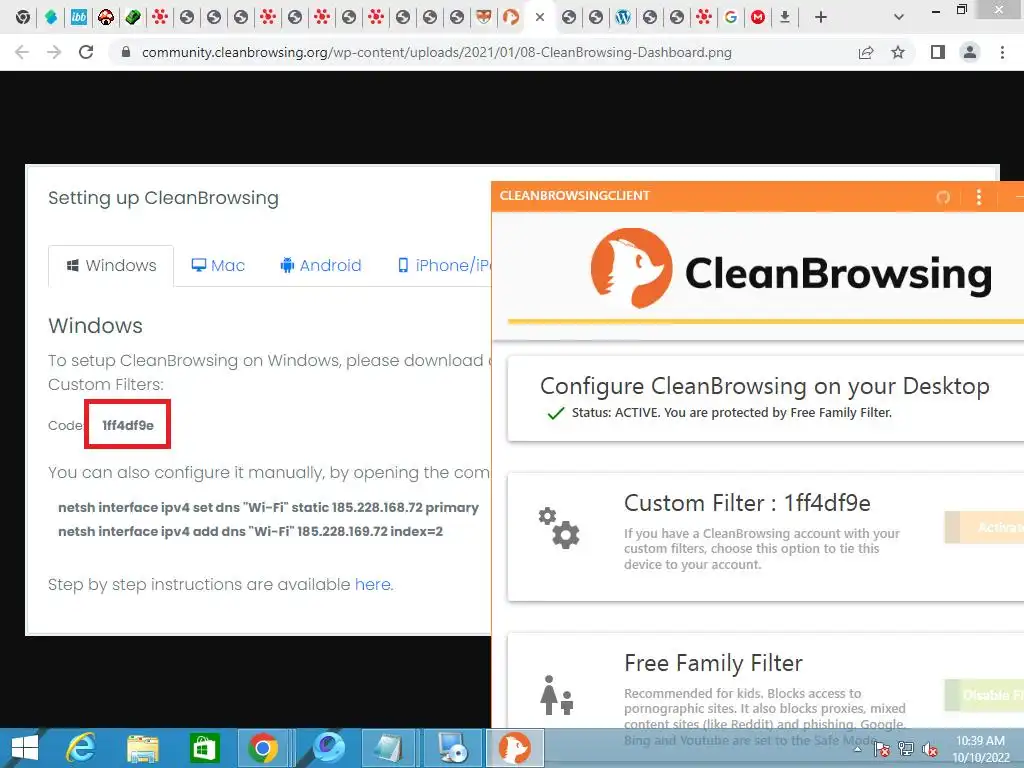Select the Mac setup tab

click(218, 266)
